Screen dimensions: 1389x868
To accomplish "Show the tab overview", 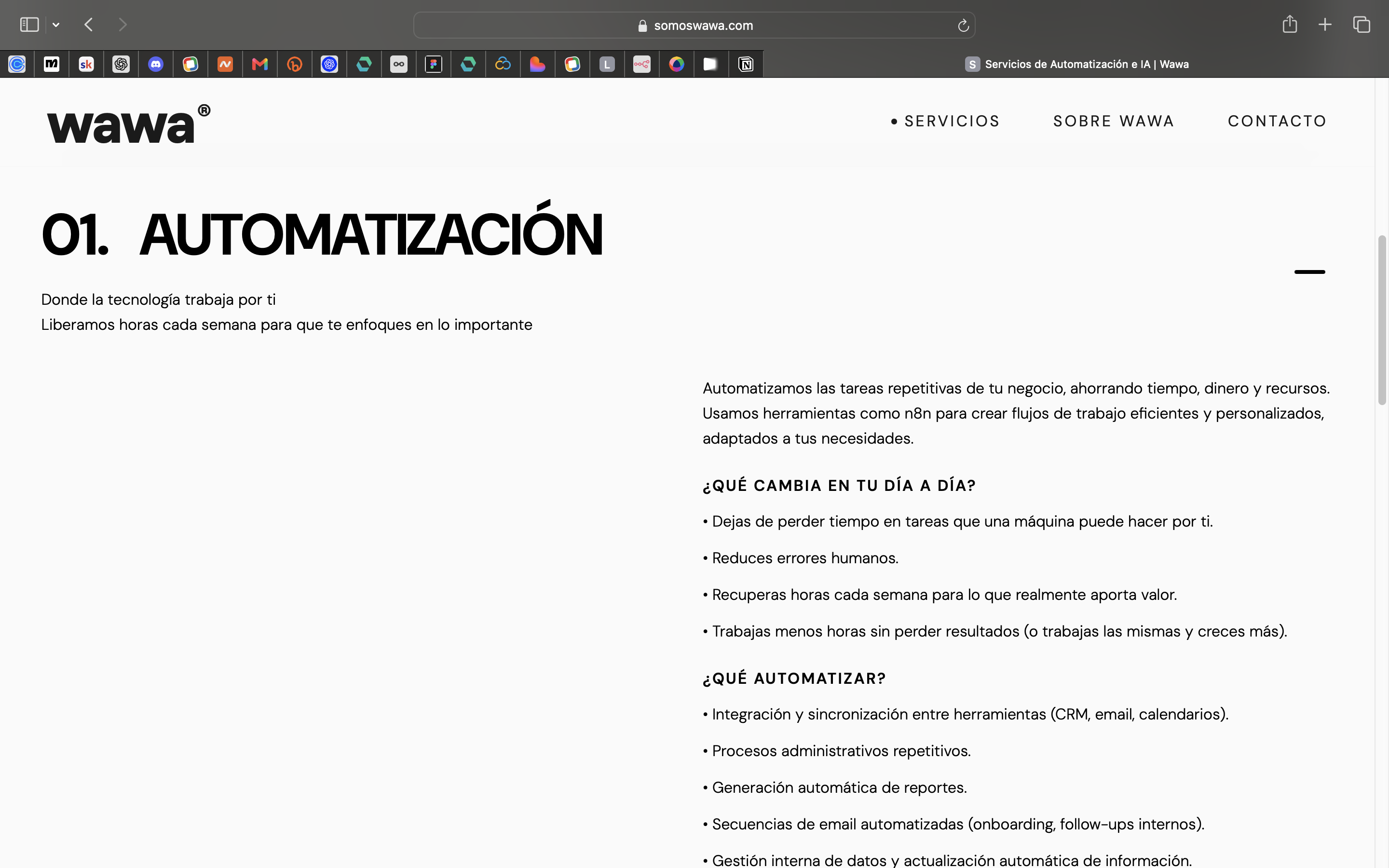I will point(1362,25).
